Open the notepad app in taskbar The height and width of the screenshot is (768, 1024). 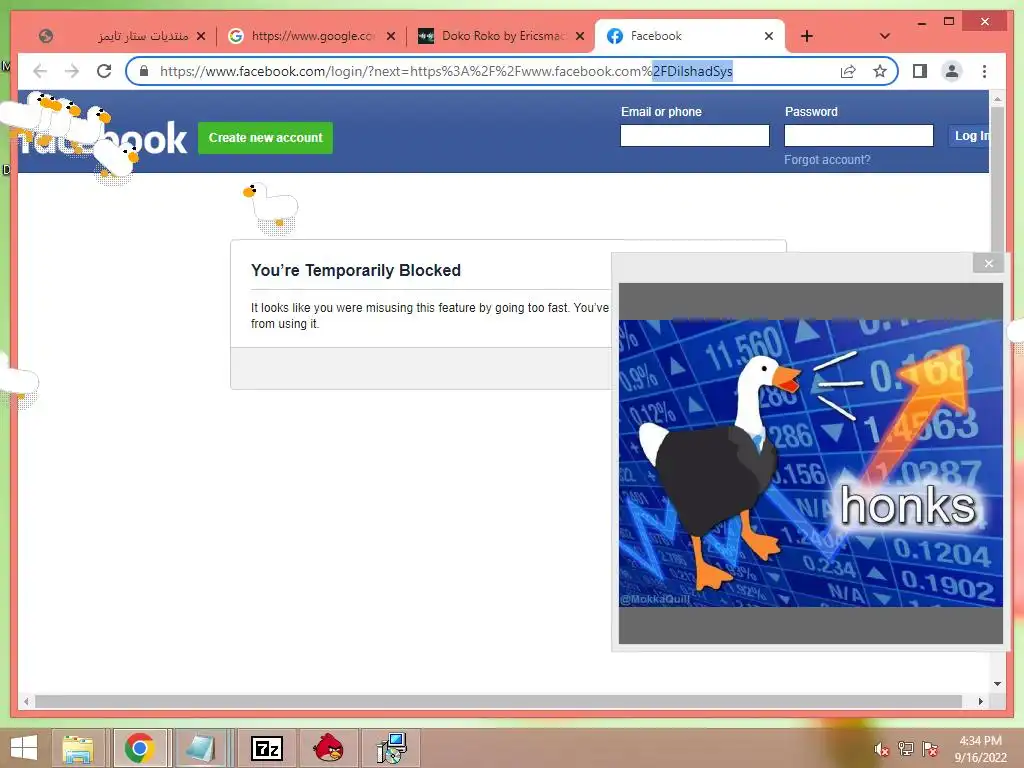[x=200, y=748]
